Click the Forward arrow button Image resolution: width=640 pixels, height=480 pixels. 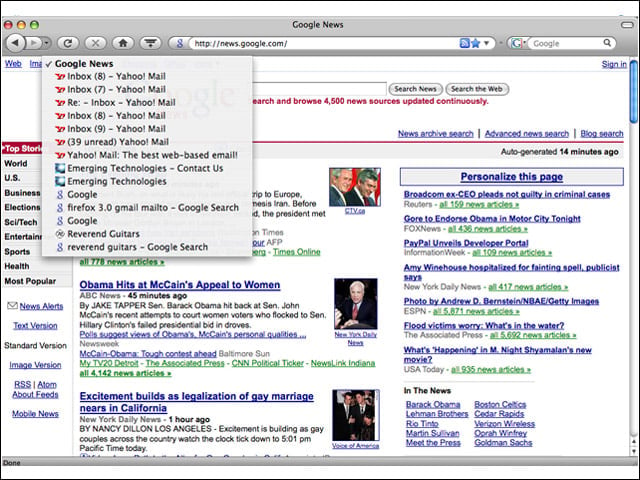(33, 42)
